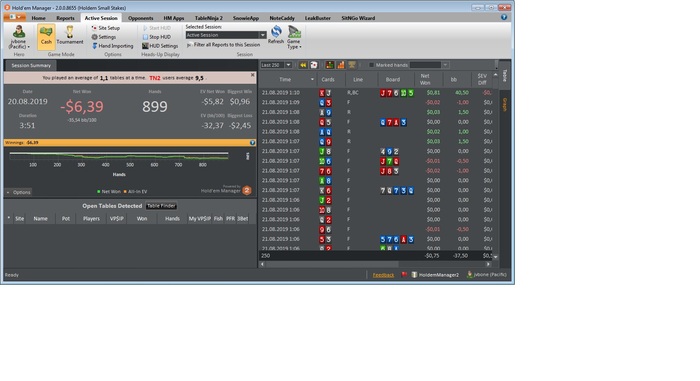The width and height of the screenshot is (700, 381).
Task: Open HUD Settings
Action: pyautogui.click(x=160, y=46)
